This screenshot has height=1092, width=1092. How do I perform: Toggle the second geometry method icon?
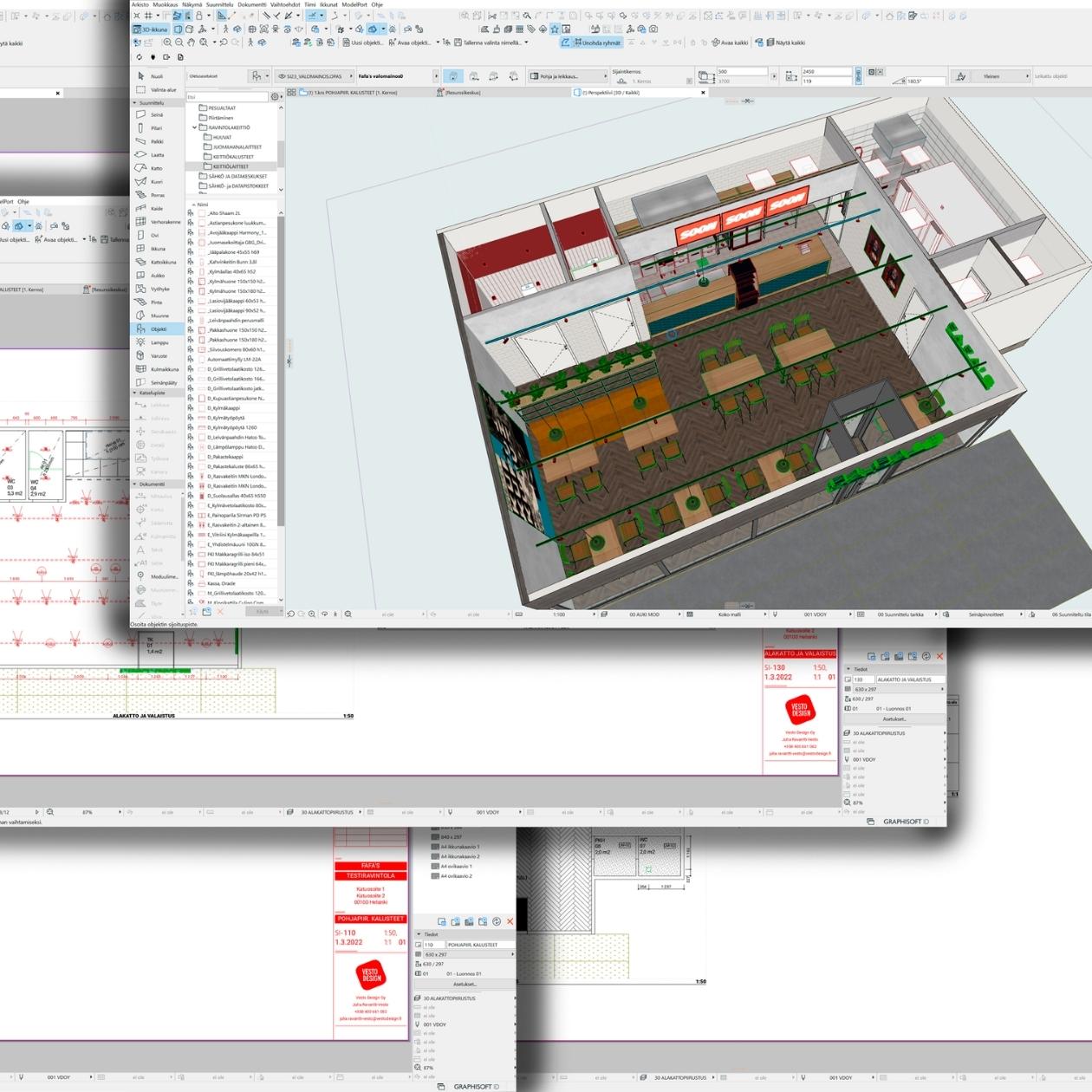[x=474, y=76]
